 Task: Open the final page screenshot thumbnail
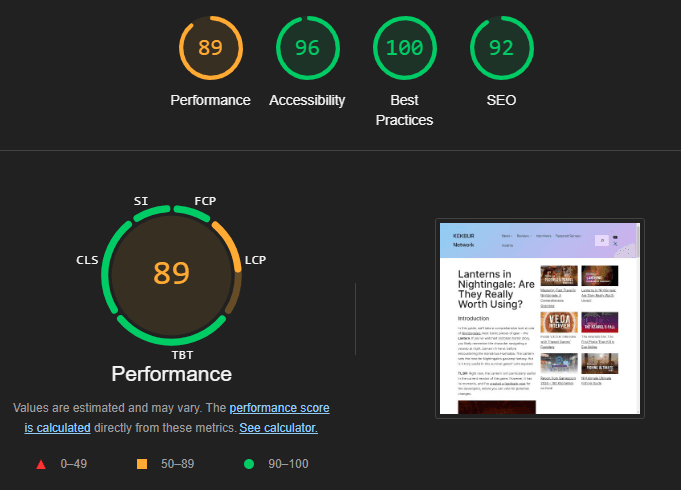point(540,318)
